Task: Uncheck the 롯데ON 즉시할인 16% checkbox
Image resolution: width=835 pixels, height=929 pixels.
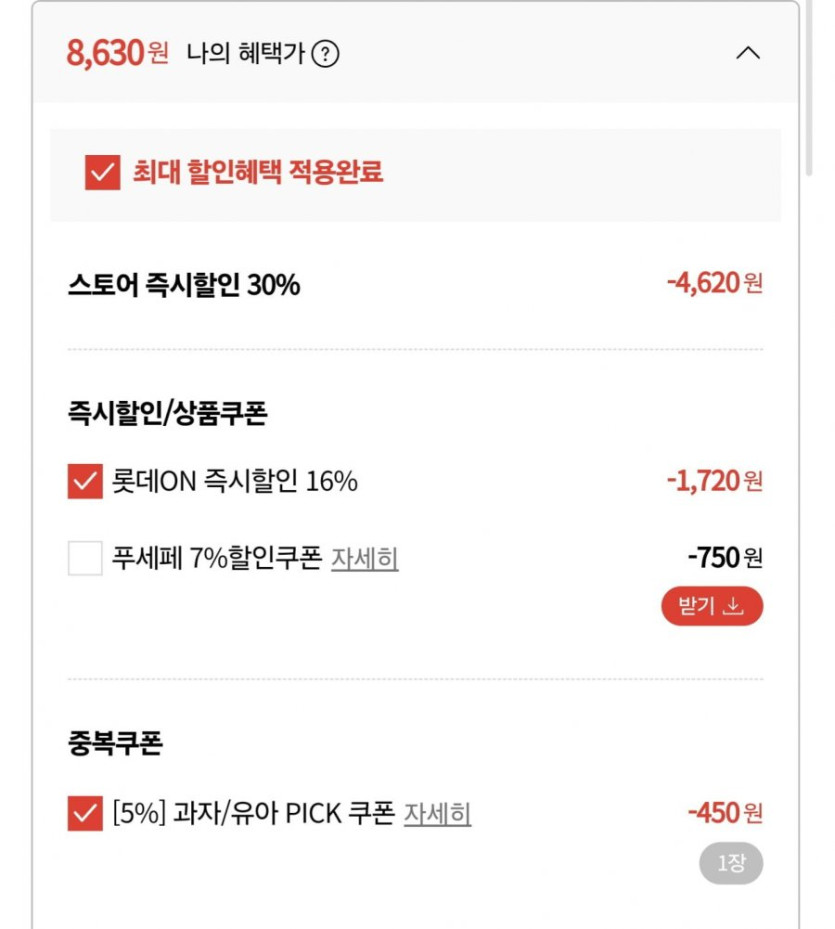Action: [85, 481]
